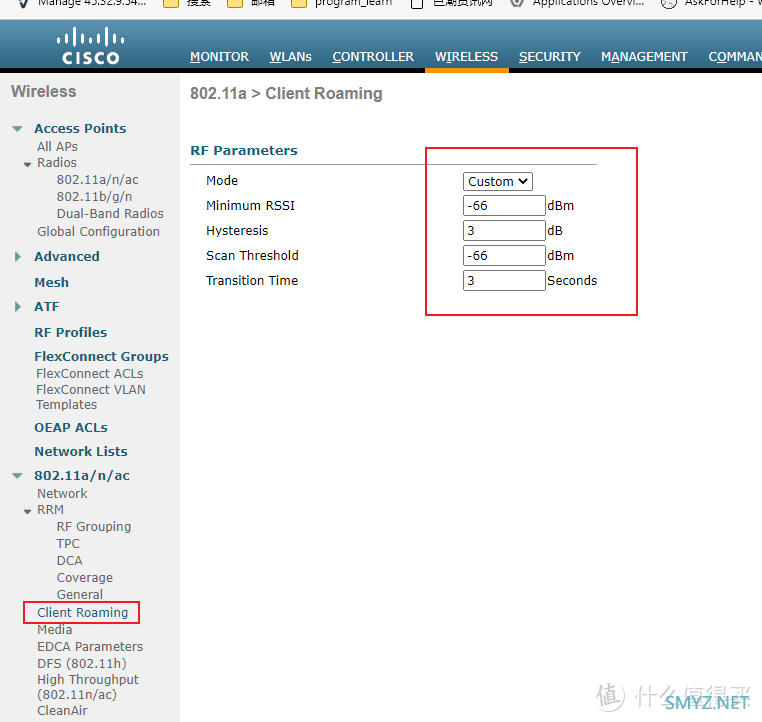This screenshot has width=762, height=722.
Task: Open the SECURITY menu
Action: (550, 57)
